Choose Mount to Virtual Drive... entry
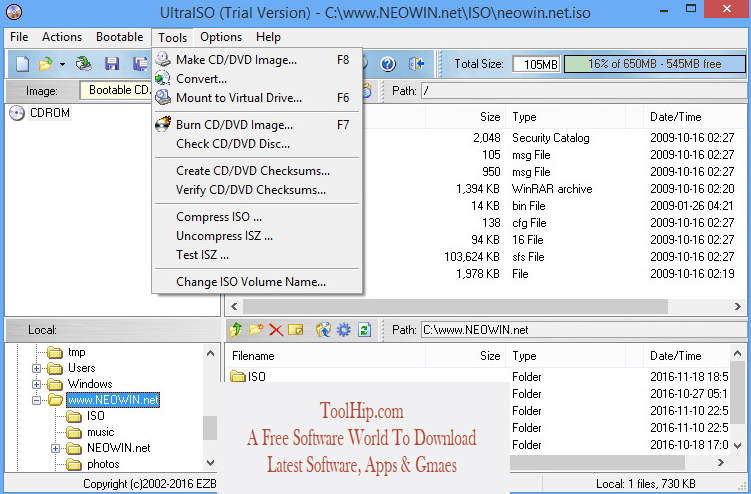This screenshot has width=751, height=494. [x=257, y=98]
